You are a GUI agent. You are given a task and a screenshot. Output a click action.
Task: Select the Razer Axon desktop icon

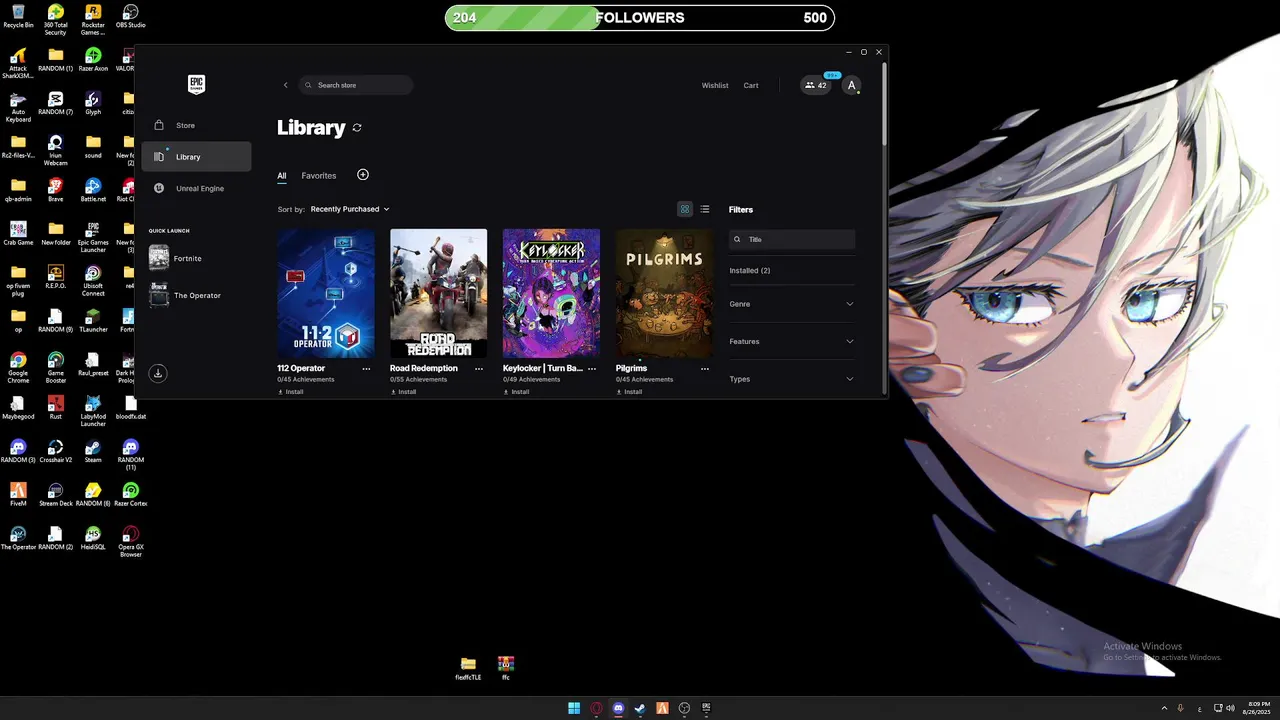pyautogui.click(x=93, y=60)
